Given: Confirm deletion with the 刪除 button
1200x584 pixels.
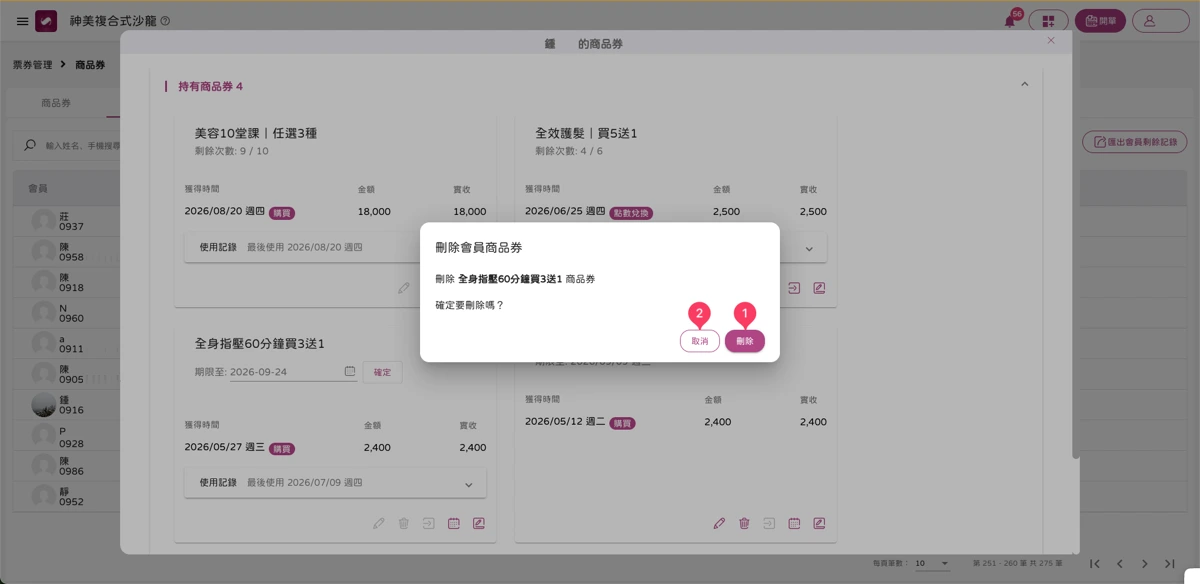Looking at the screenshot, I should 745,341.
